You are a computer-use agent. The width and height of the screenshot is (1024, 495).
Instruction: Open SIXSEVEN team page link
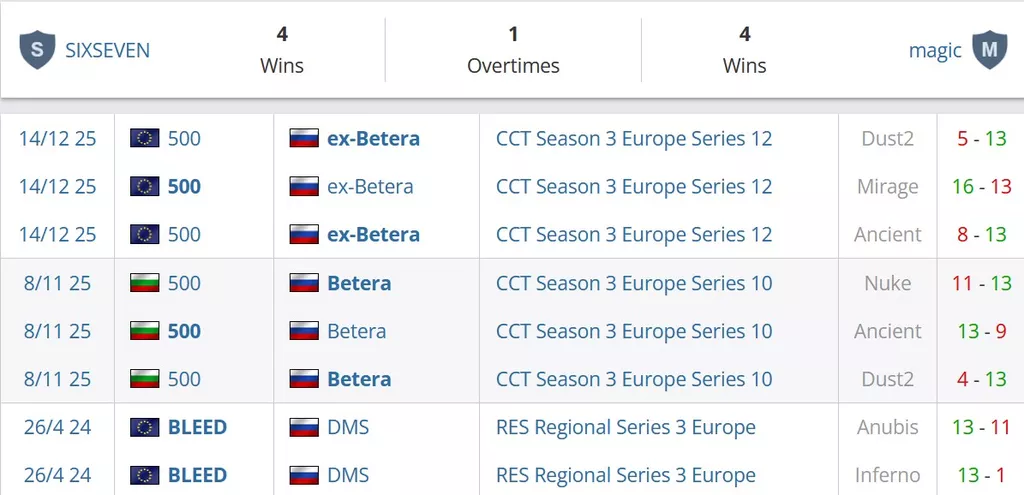point(107,50)
